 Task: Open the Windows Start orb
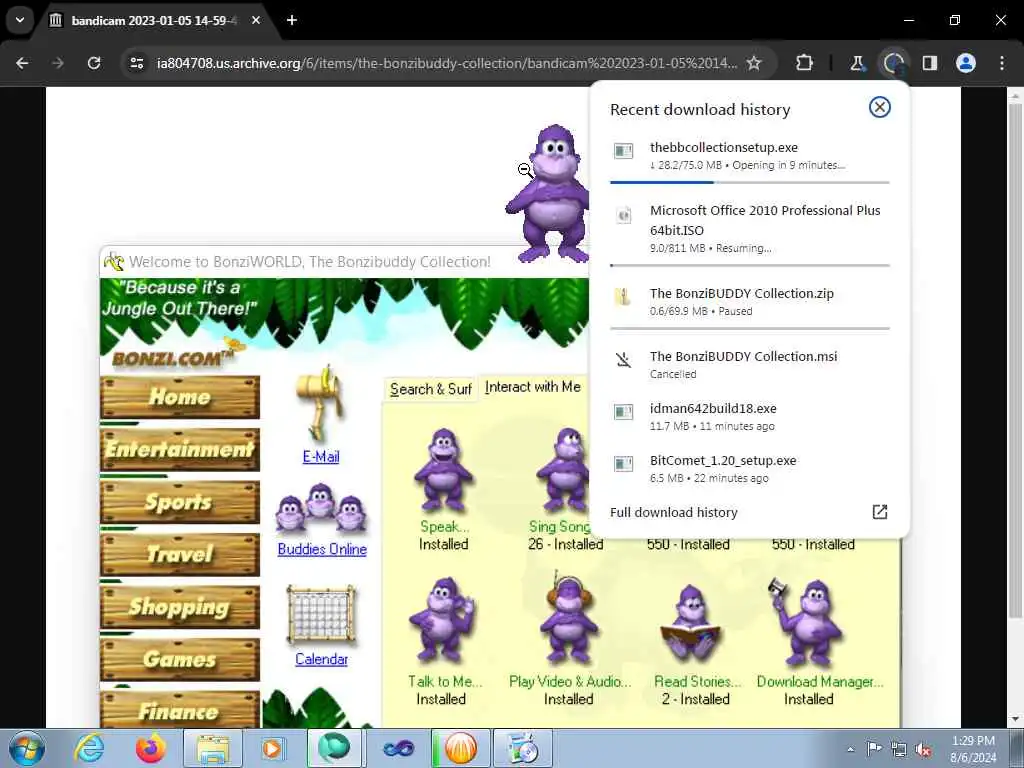click(x=27, y=748)
